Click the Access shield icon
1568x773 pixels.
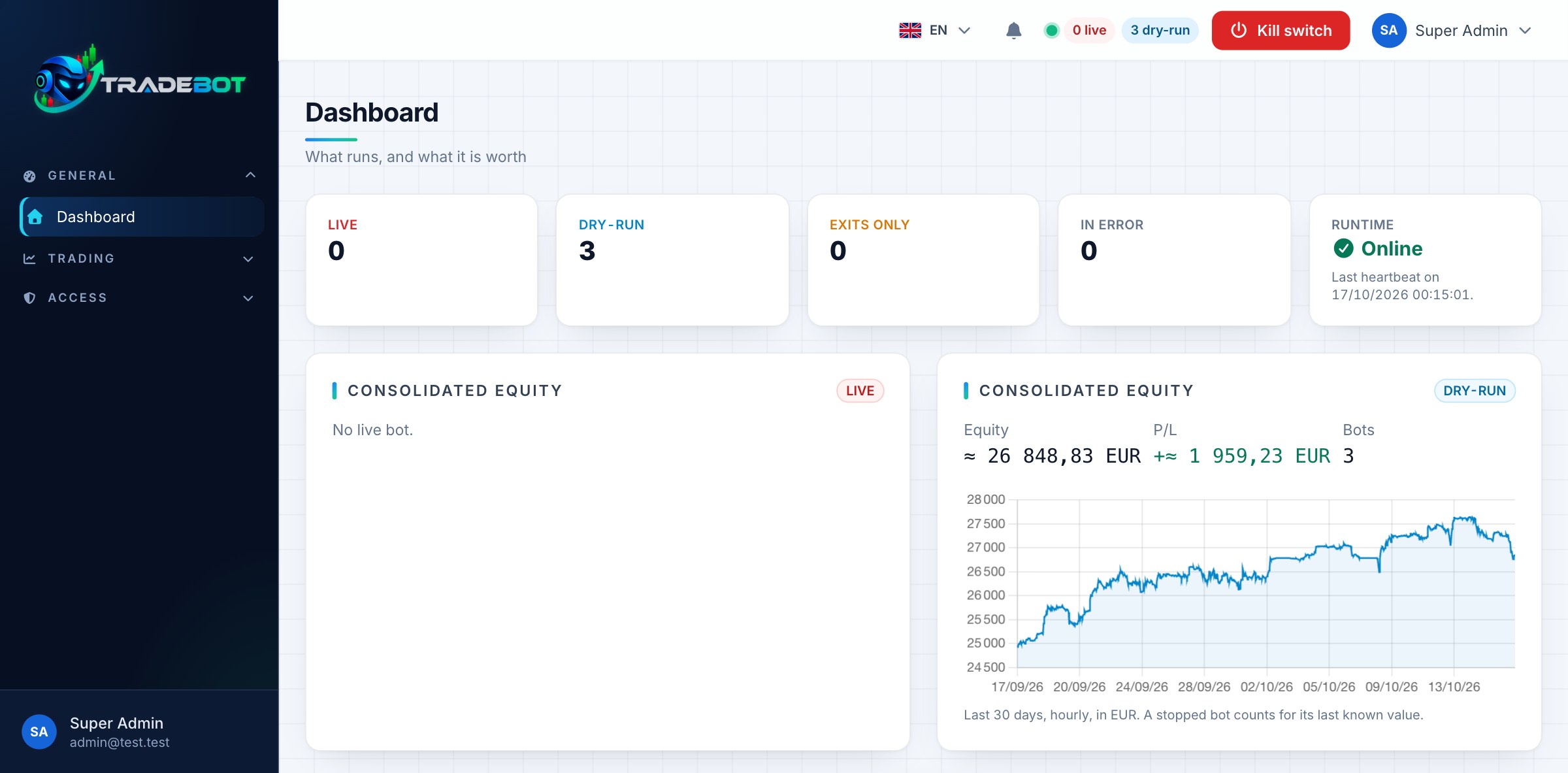click(x=29, y=298)
